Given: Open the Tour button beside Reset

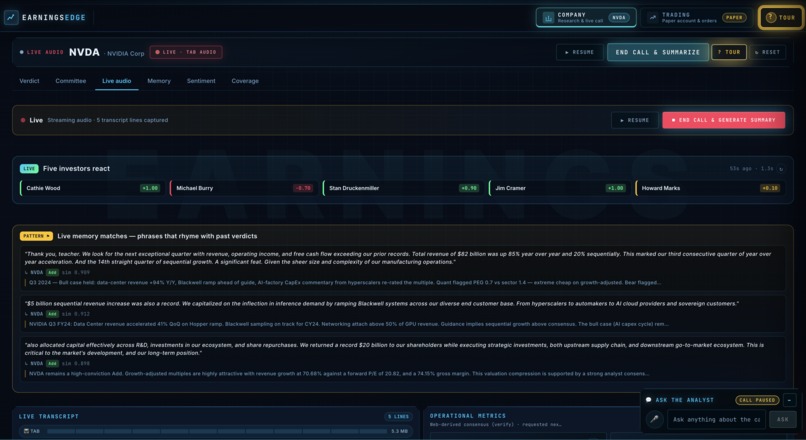Looking at the screenshot, I should tap(728, 52).
